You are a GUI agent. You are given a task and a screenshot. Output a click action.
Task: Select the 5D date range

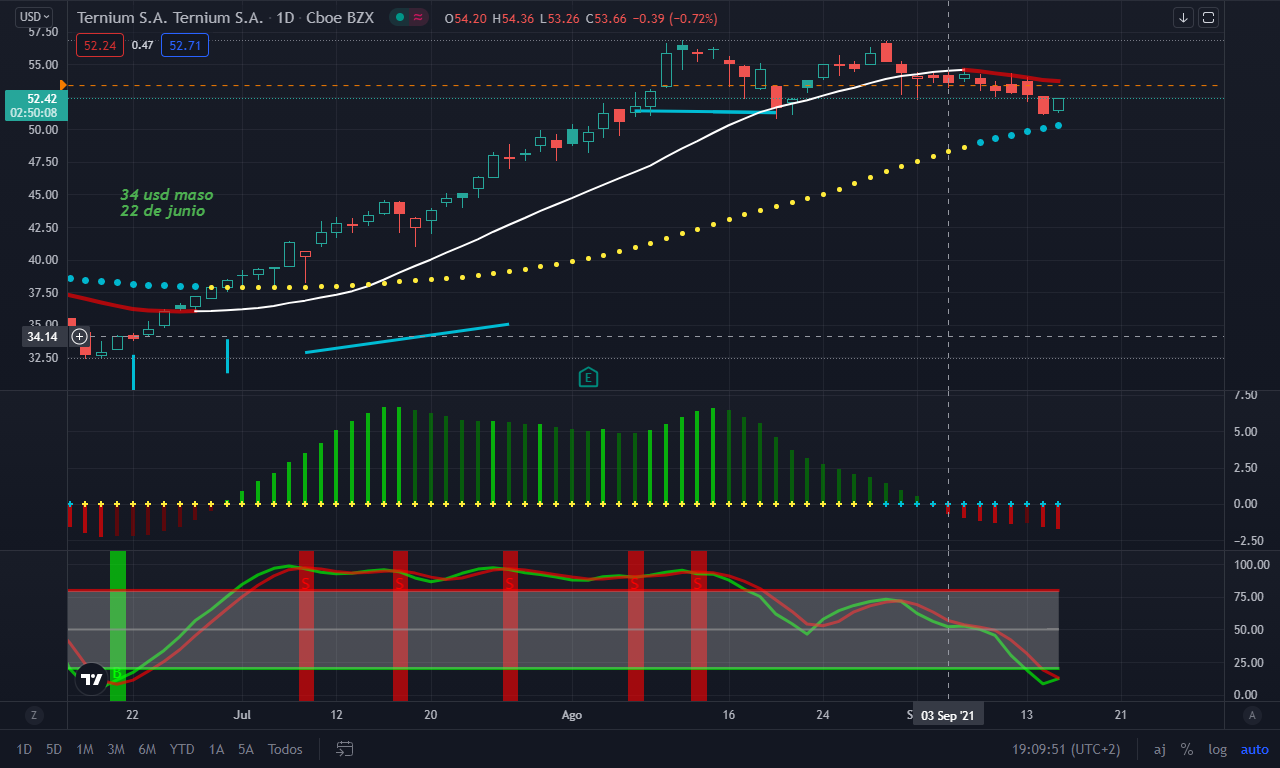(x=54, y=749)
